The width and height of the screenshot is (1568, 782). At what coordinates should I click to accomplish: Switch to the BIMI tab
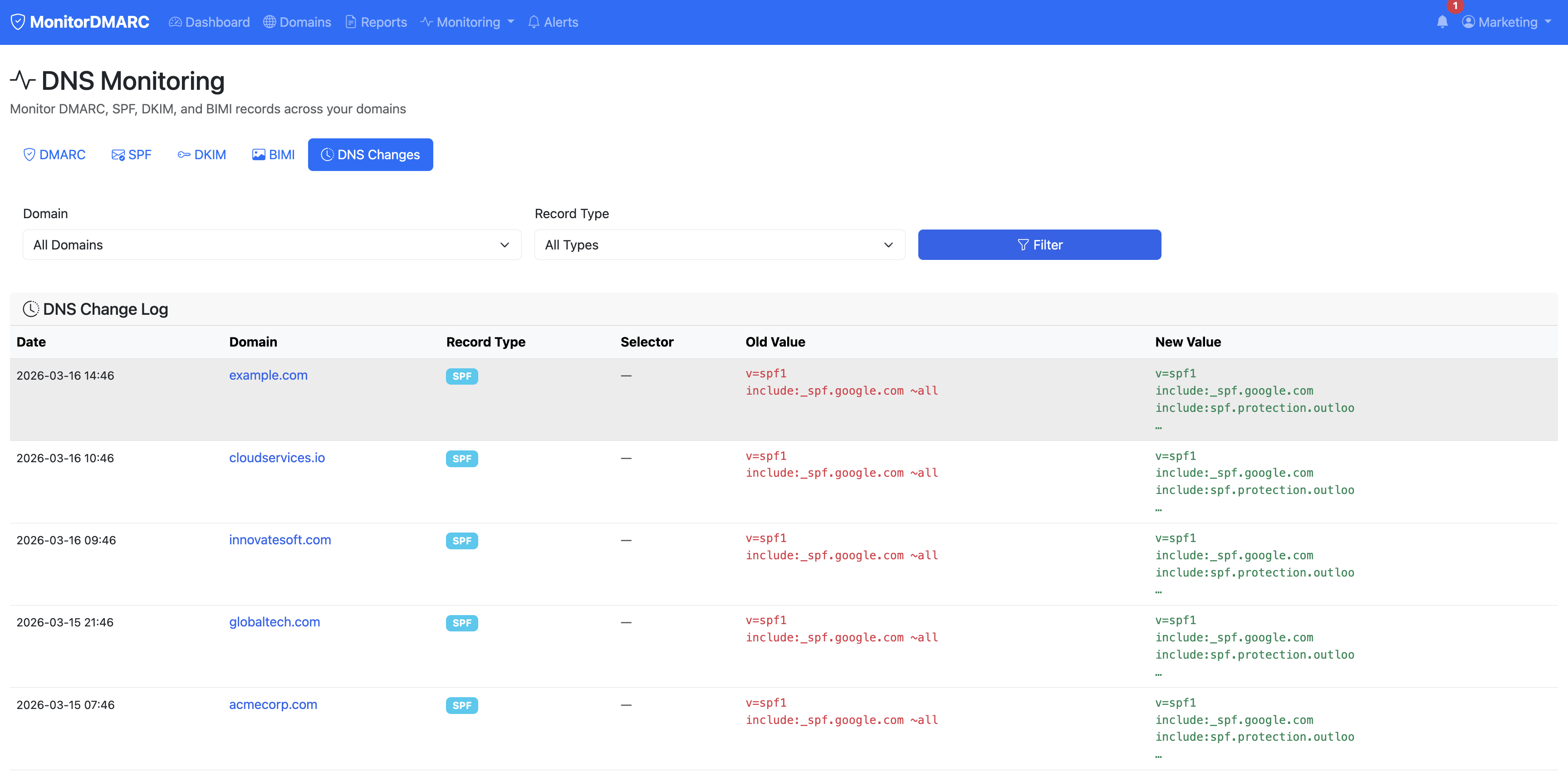pos(273,155)
